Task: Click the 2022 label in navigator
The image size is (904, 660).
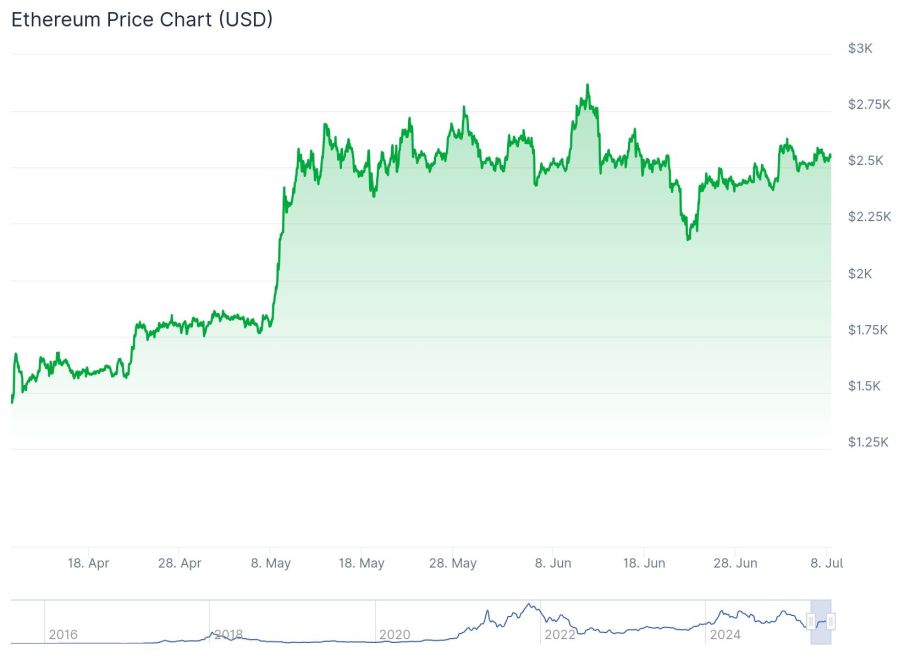Action: (x=559, y=634)
